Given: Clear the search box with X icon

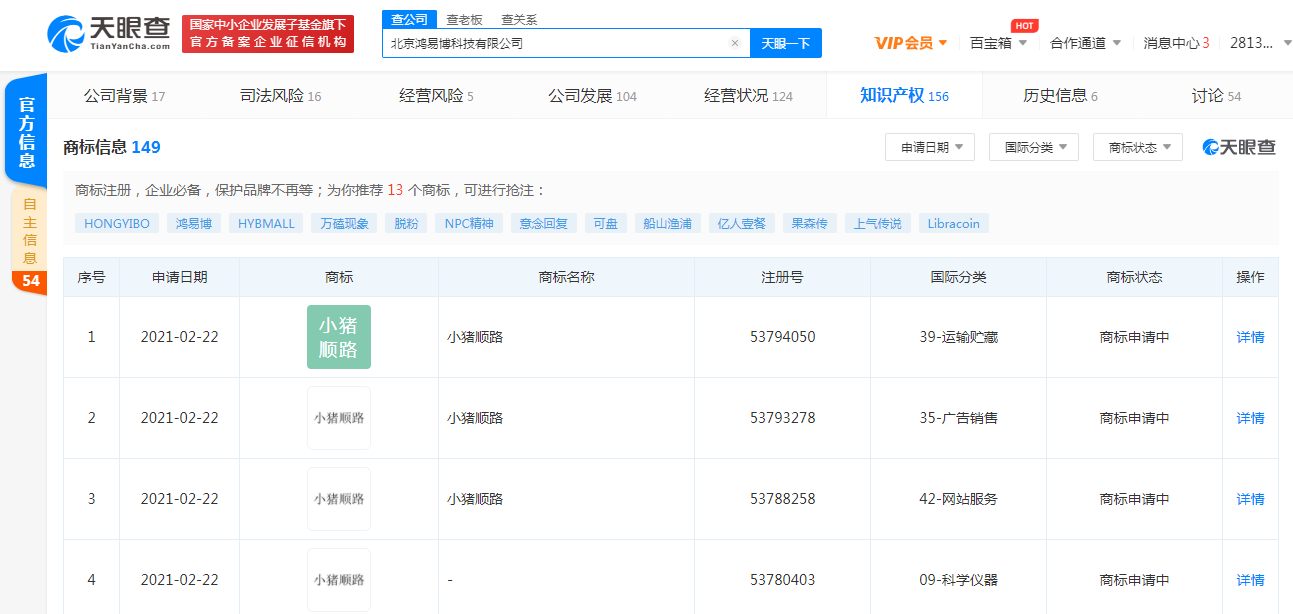Looking at the screenshot, I should pyautogui.click(x=735, y=43).
